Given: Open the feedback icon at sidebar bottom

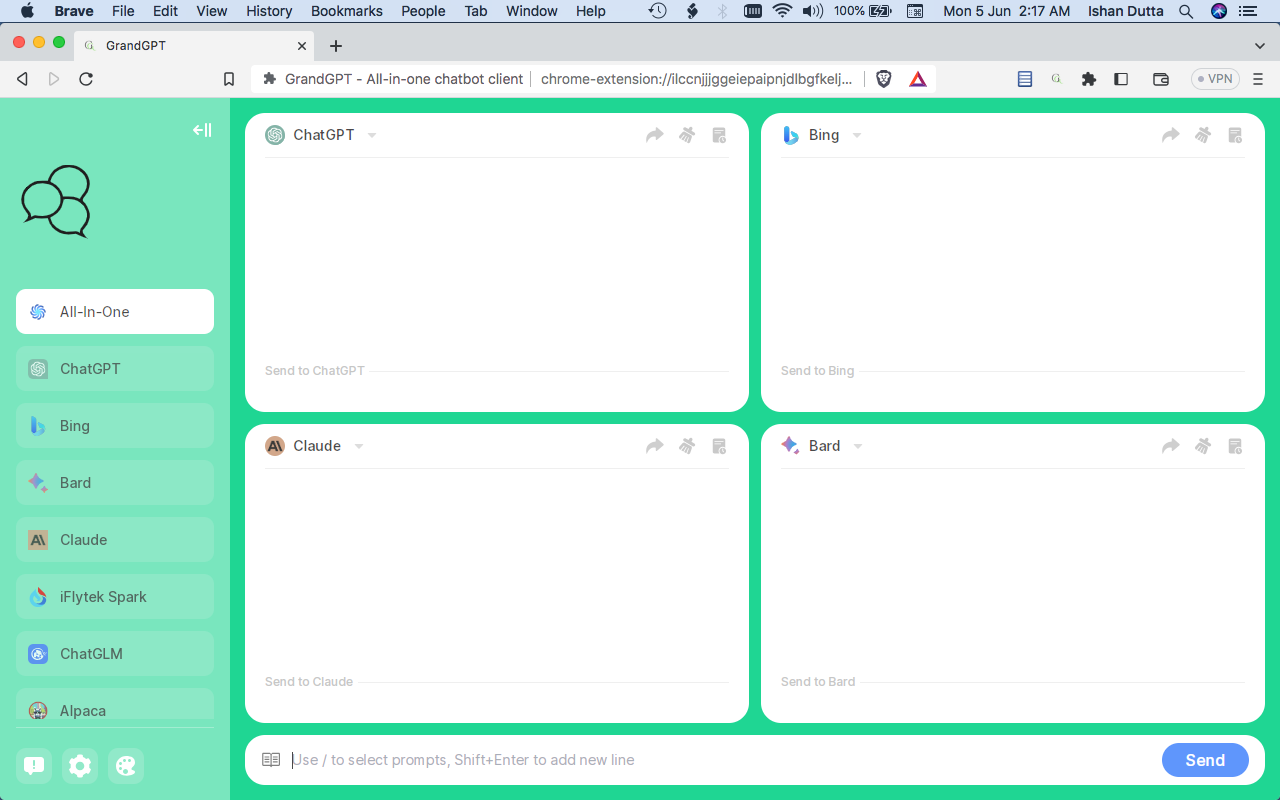Looking at the screenshot, I should click(34, 766).
